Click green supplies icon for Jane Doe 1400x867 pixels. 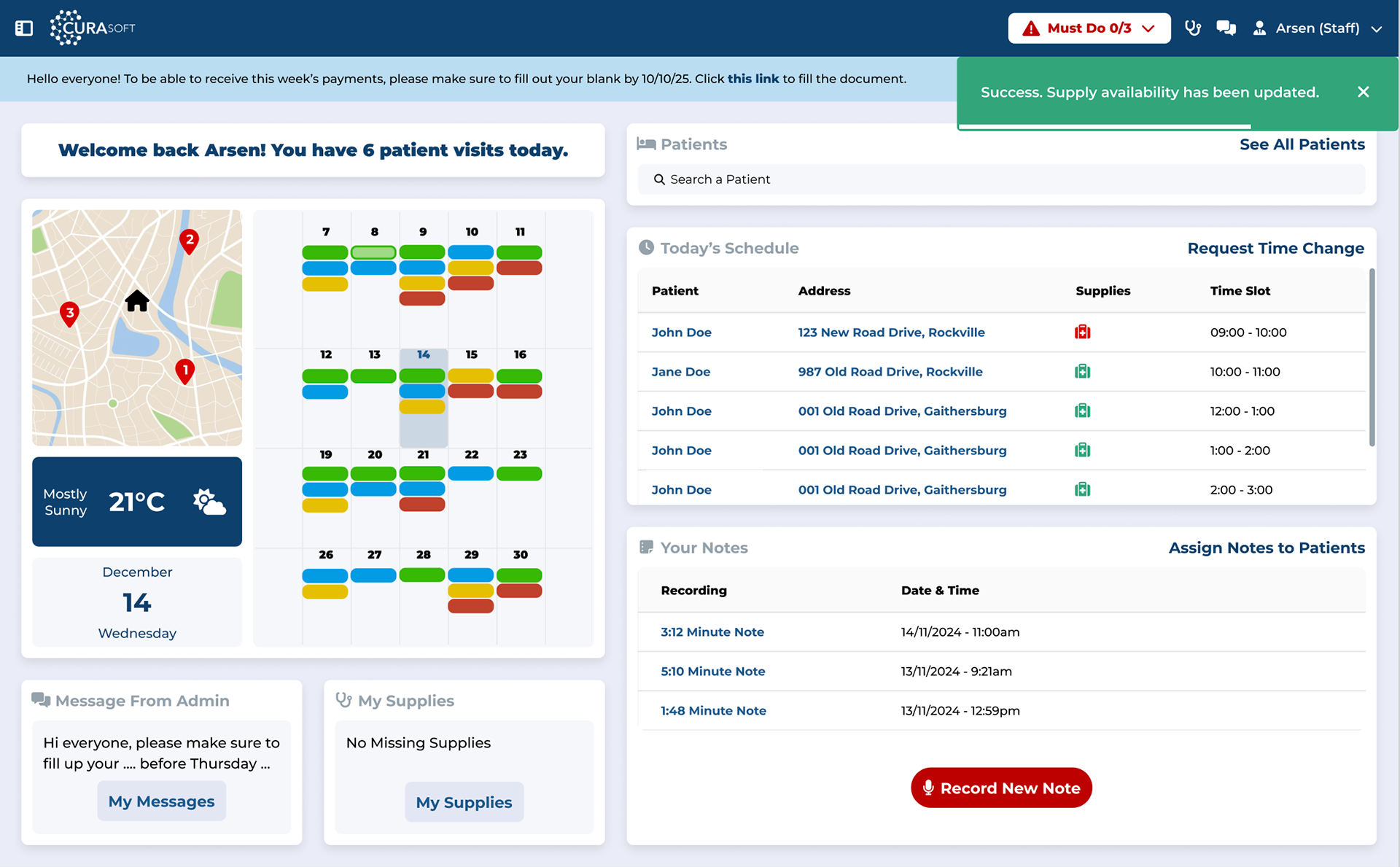pos(1082,372)
